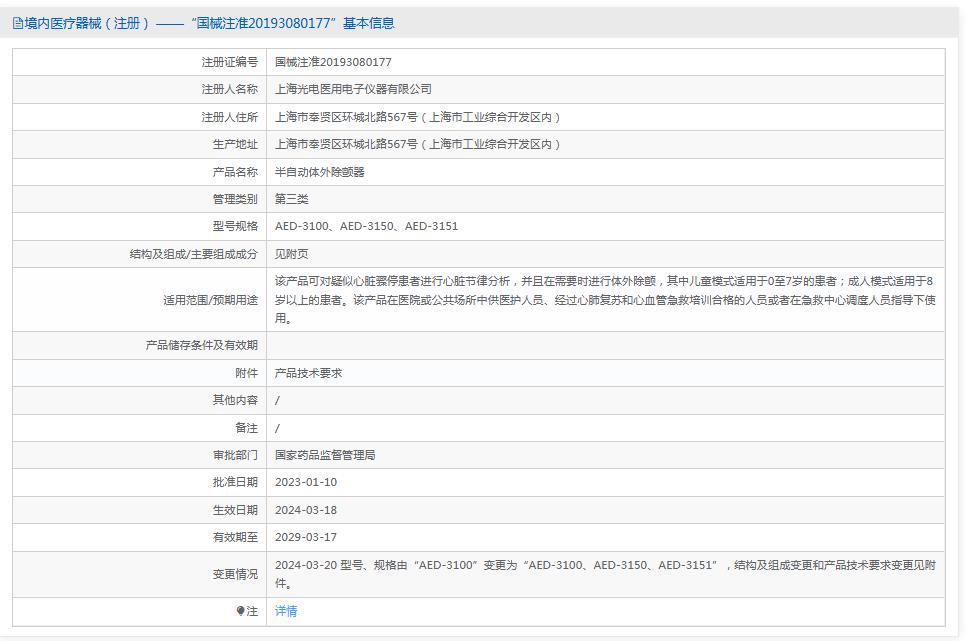Viewport: 966px width, 641px height.
Task: Click the 注册人住所 row label
Action: point(230,117)
